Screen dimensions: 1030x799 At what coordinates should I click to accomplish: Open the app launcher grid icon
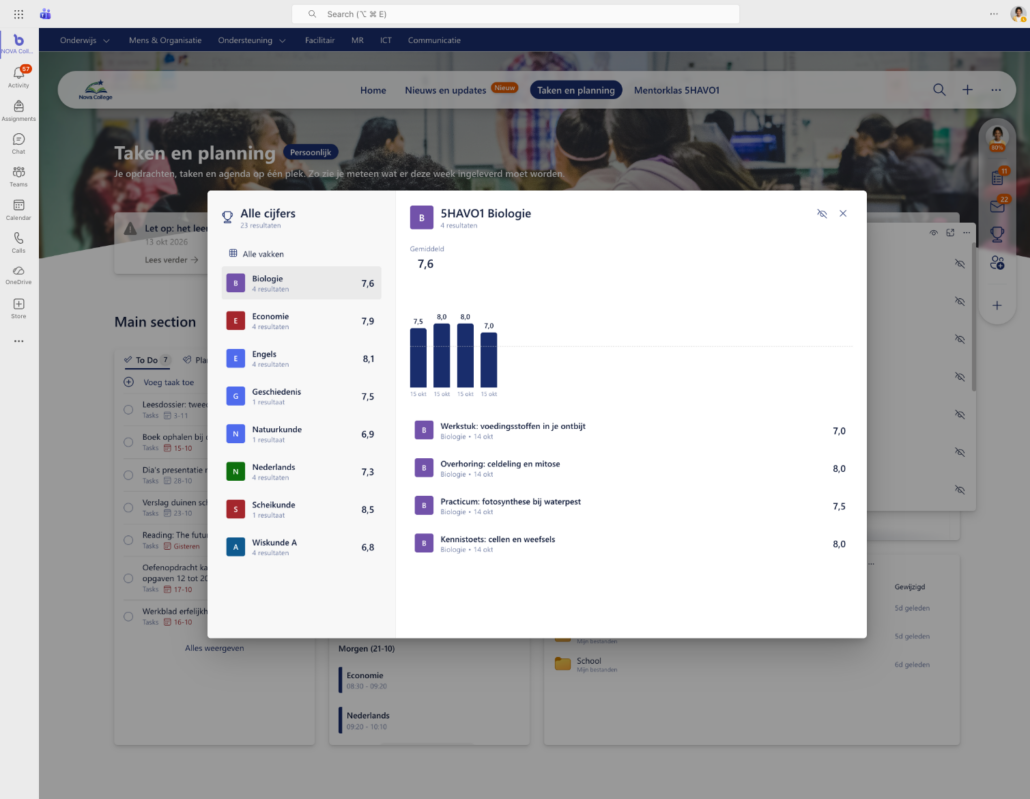pyautogui.click(x=18, y=14)
